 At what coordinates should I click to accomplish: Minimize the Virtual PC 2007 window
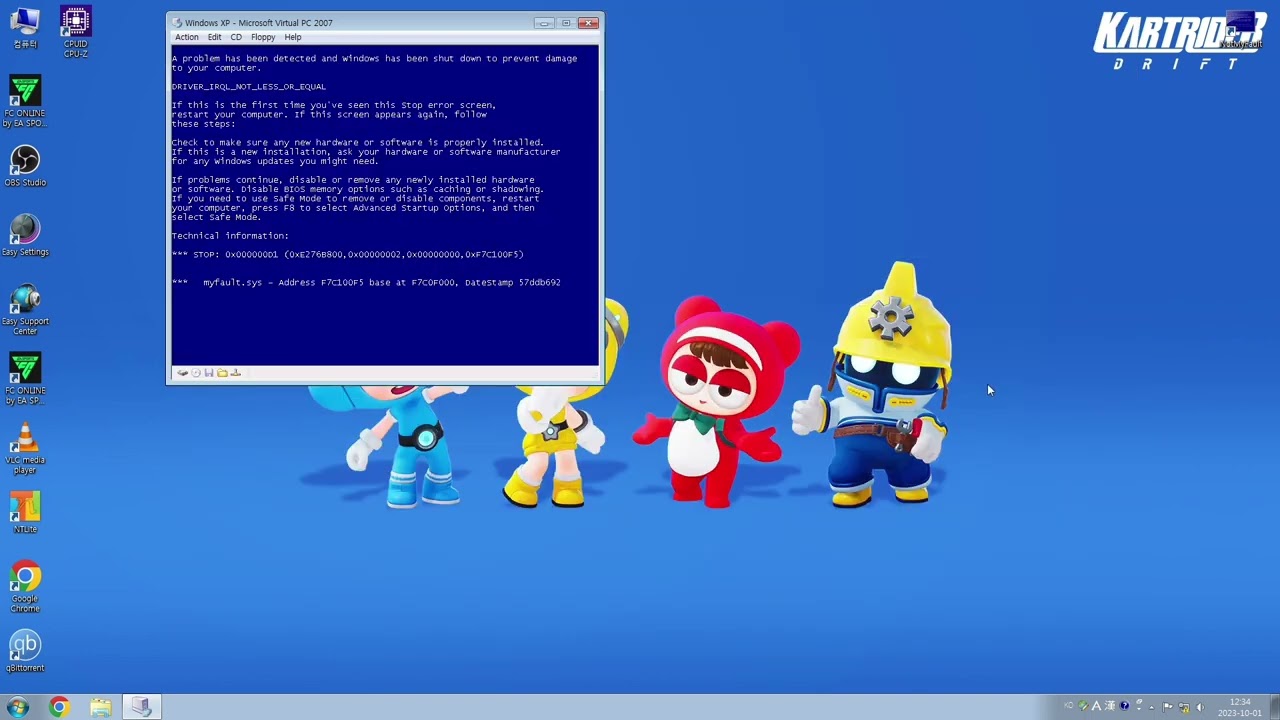(544, 22)
